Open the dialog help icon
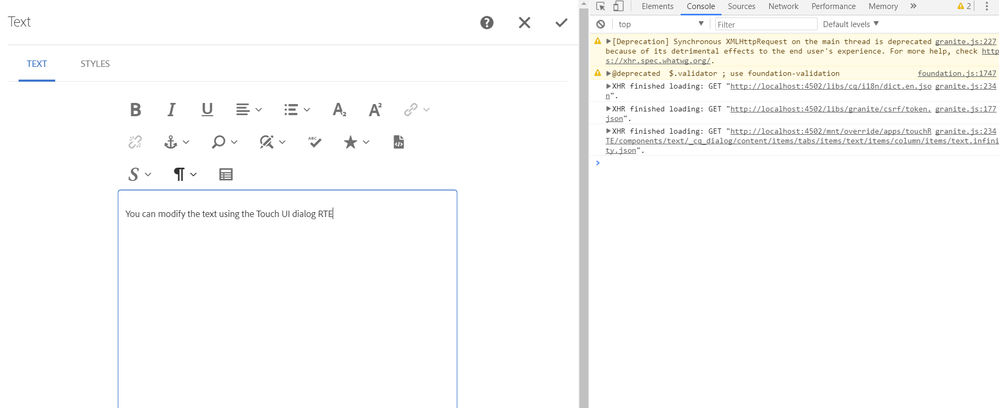Screen dimensions: 999x408 [487, 23]
